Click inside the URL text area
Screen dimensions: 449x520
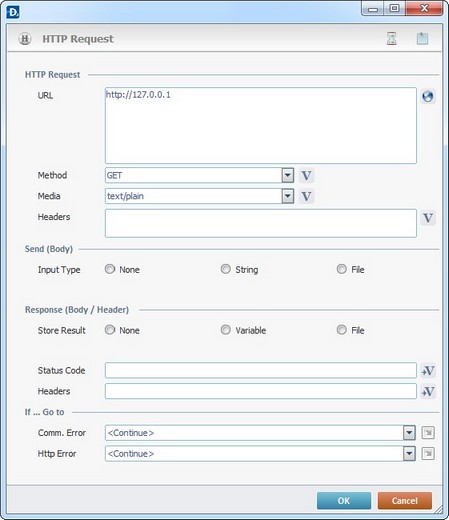click(261, 126)
